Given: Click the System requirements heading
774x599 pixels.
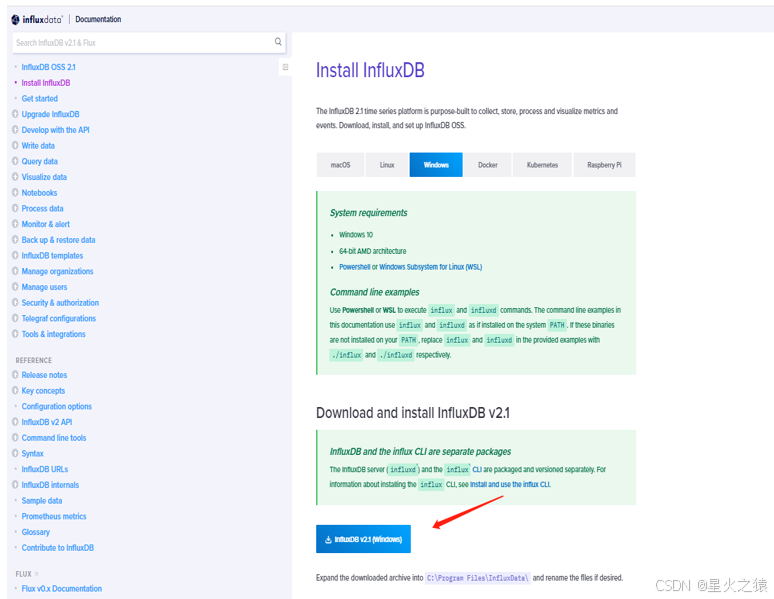Looking at the screenshot, I should [x=369, y=213].
